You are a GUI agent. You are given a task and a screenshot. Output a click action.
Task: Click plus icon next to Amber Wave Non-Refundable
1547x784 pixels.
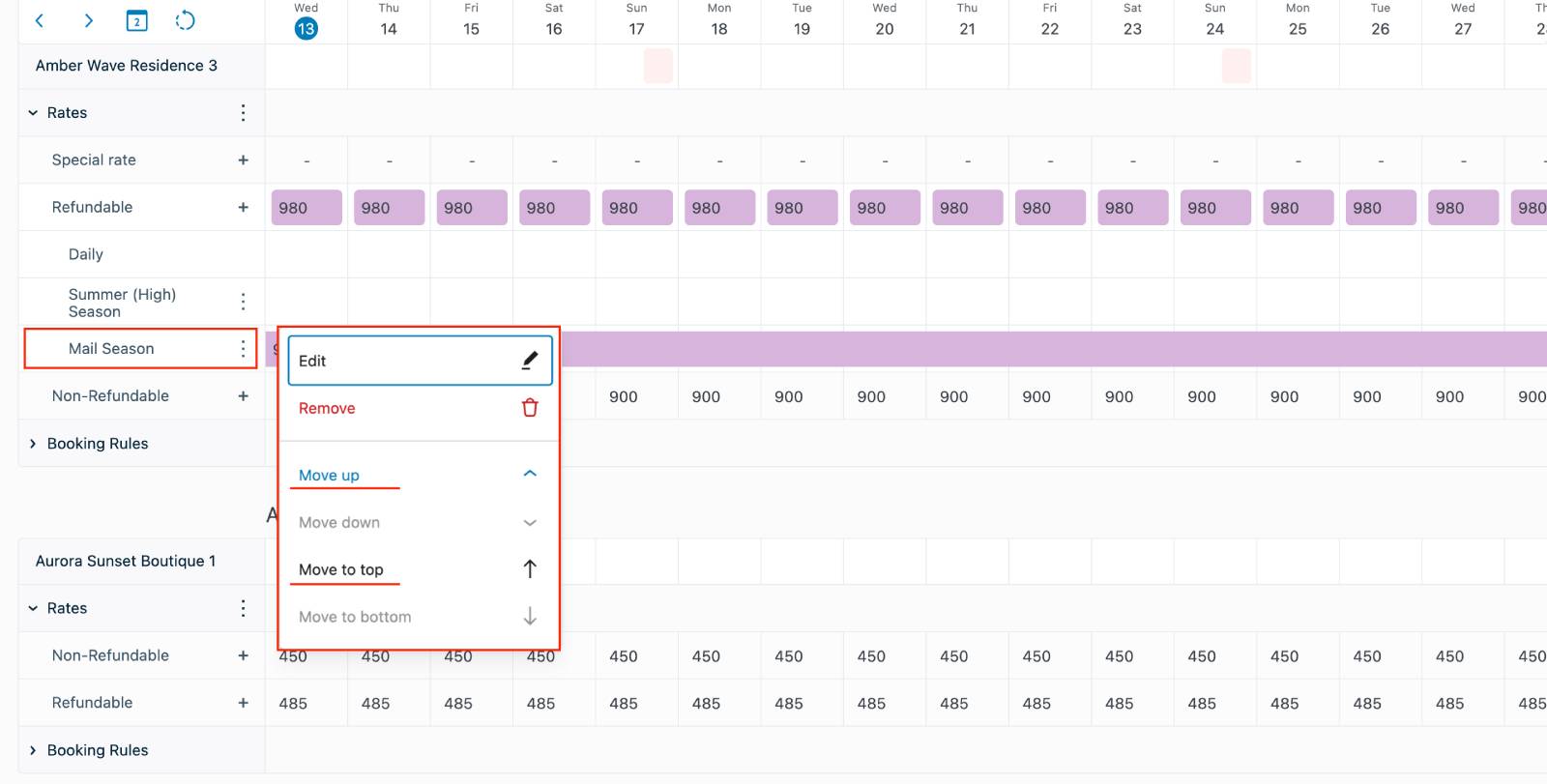(x=243, y=396)
